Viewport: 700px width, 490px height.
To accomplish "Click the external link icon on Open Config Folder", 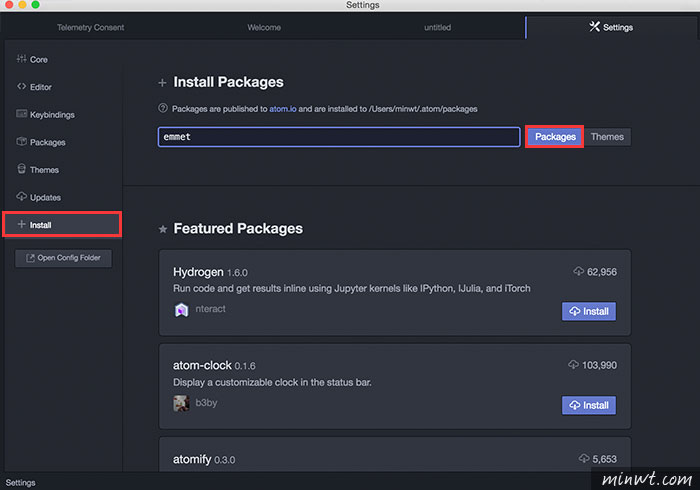I will (30, 258).
